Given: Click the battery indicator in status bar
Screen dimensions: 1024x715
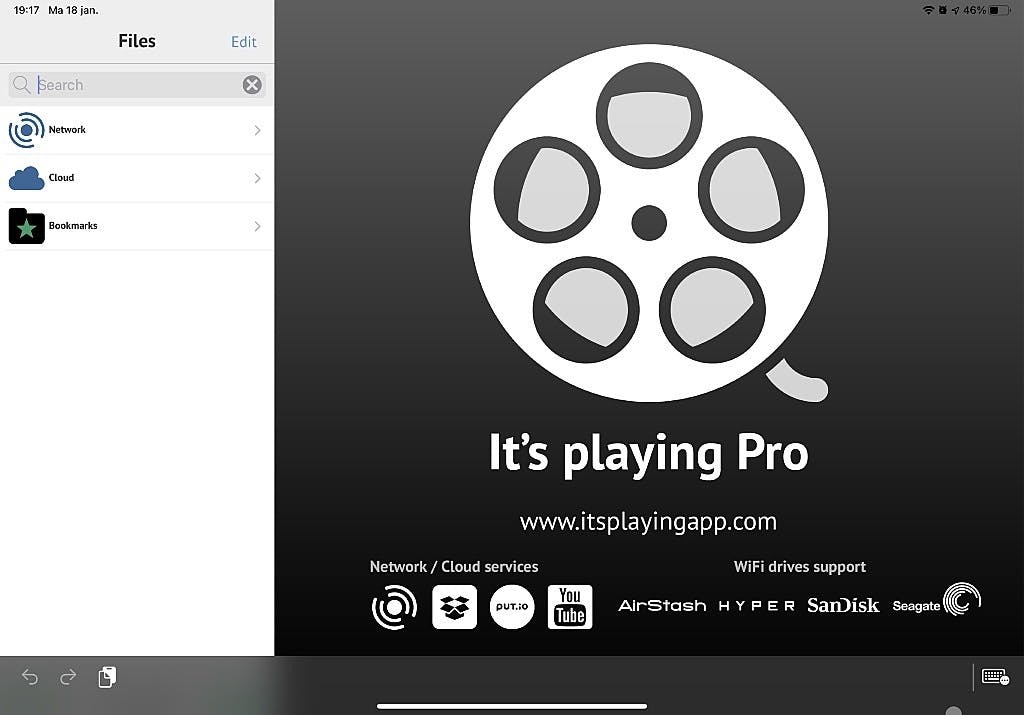Looking at the screenshot, I should 1000,10.
